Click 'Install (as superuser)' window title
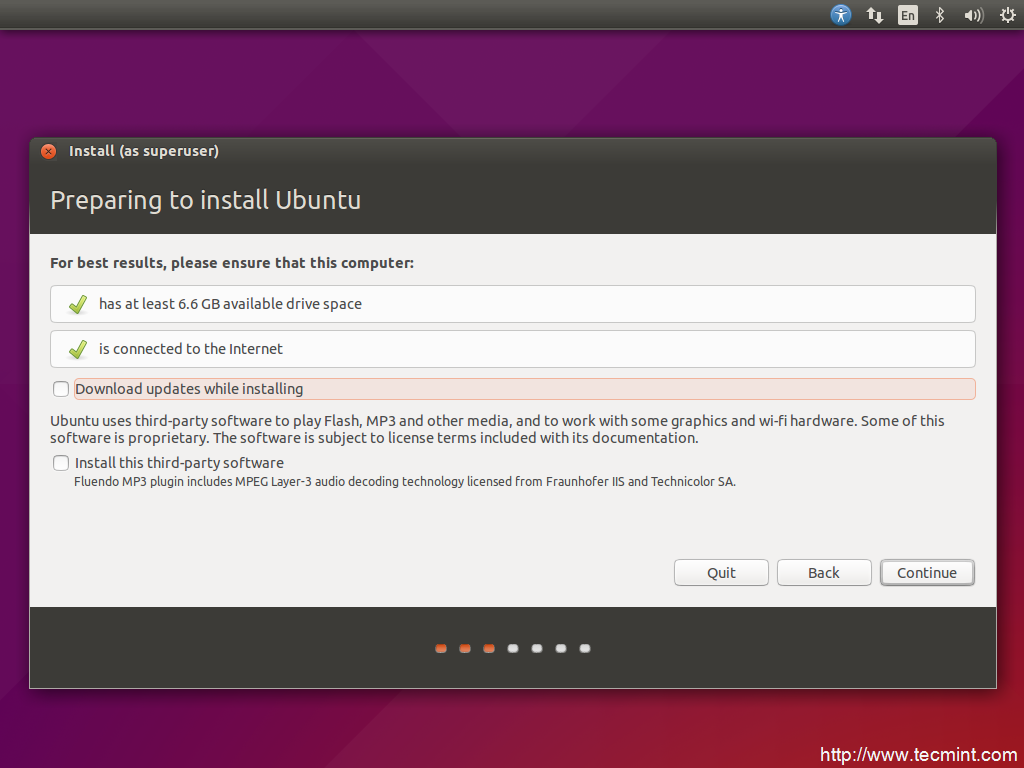Image resolution: width=1024 pixels, height=768 pixels. coord(144,151)
